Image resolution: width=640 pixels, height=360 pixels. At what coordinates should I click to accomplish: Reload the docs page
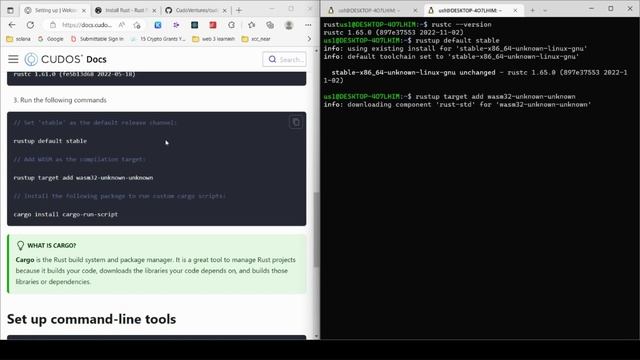point(30,25)
